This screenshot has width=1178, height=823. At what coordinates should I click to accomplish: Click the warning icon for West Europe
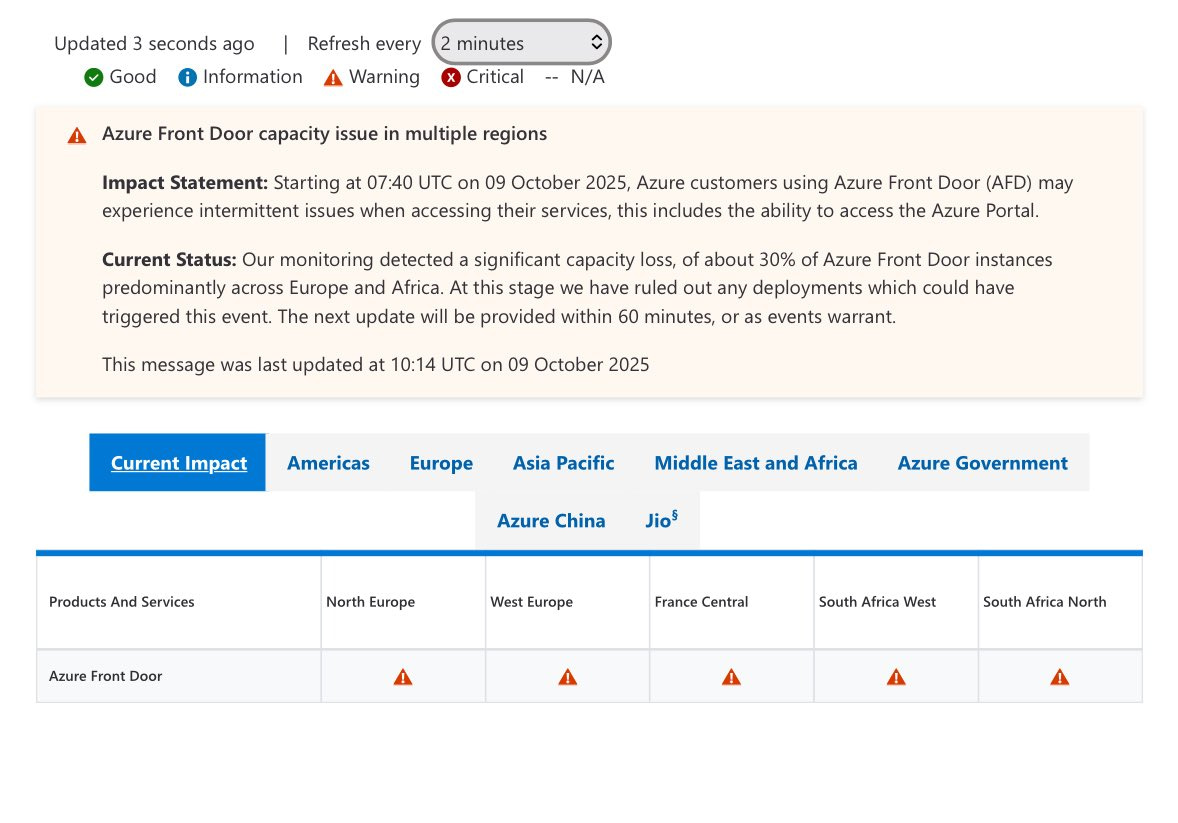coord(567,676)
